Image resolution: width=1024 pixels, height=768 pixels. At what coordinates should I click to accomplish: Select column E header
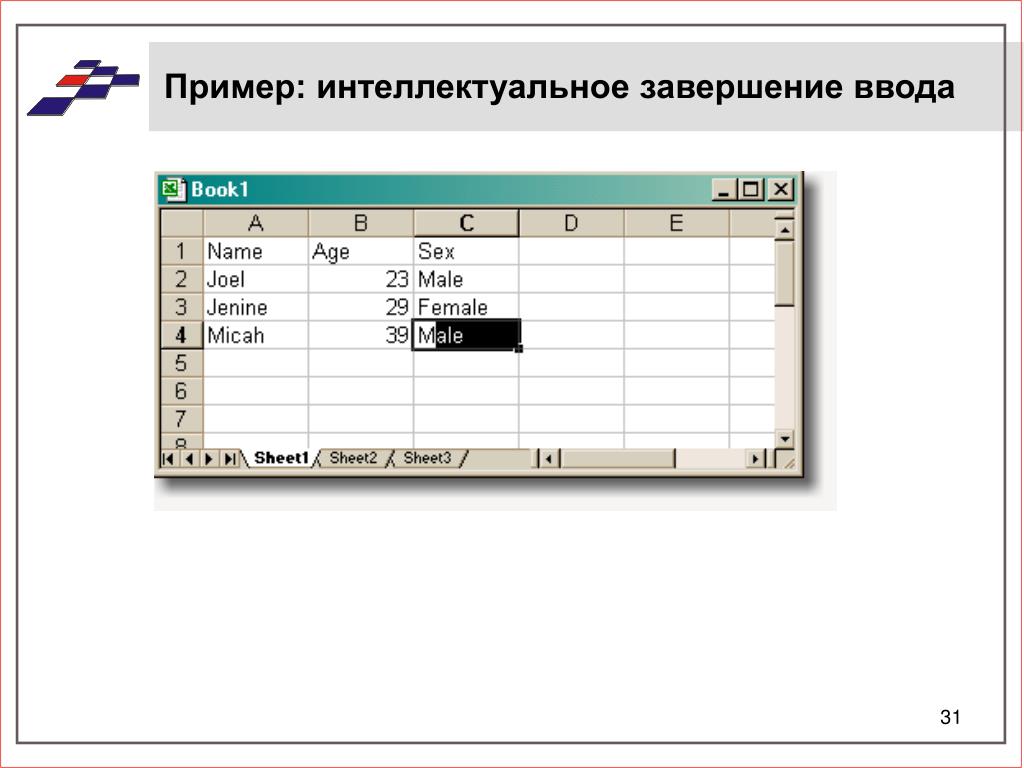point(677,223)
